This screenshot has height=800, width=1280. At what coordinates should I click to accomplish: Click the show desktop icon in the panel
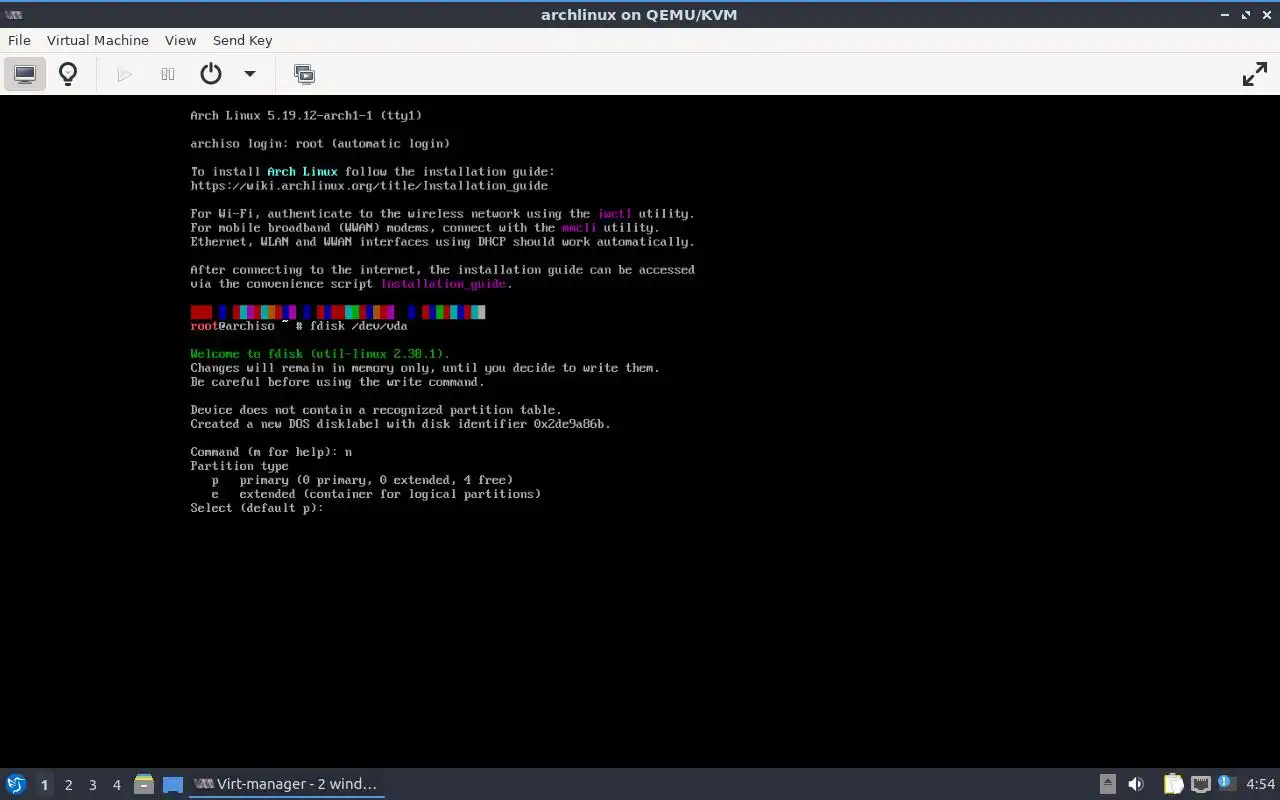[173, 785]
